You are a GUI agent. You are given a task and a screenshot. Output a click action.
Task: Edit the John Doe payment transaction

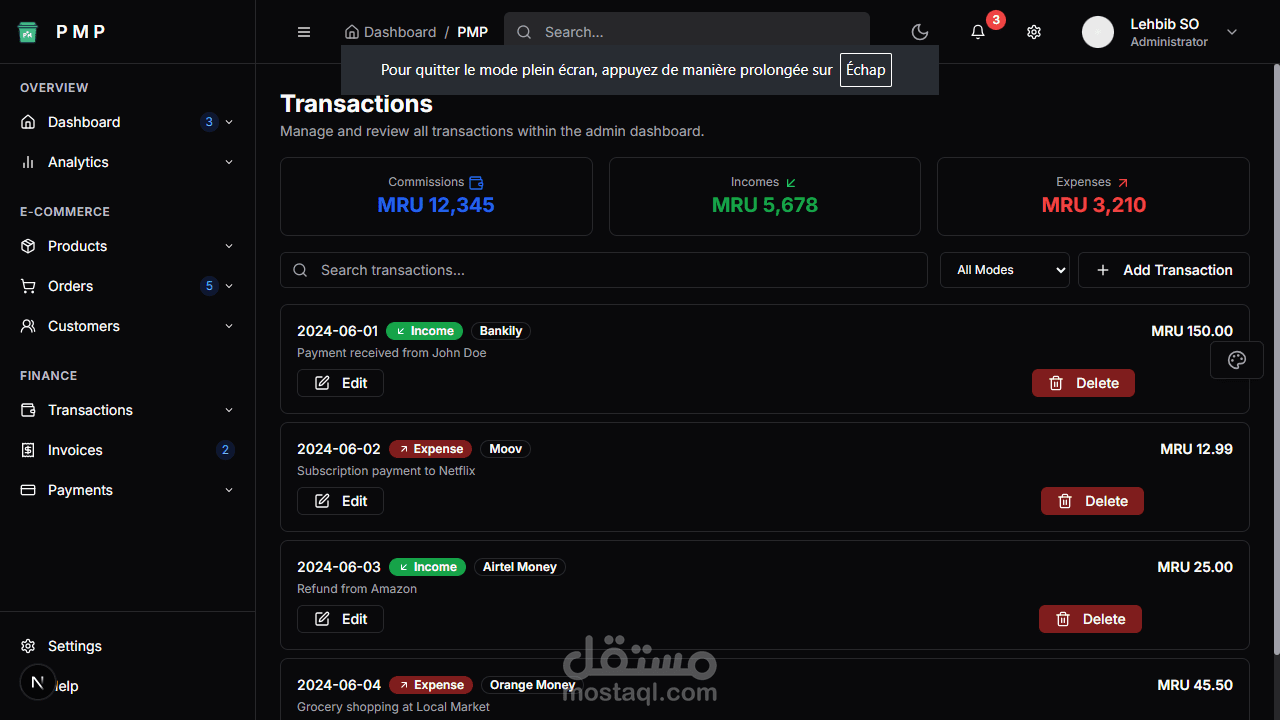coord(340,383)
